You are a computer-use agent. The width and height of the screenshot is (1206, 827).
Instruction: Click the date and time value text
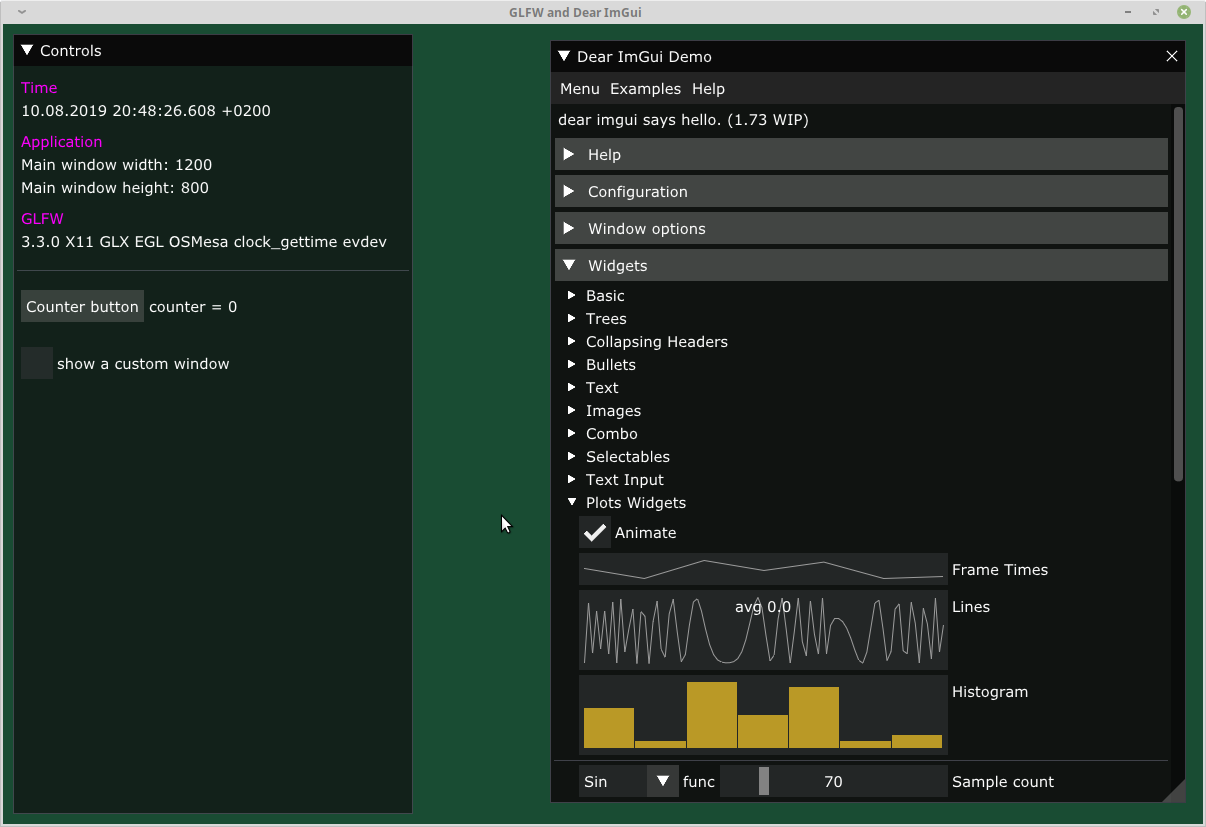[x=146, y=110]
